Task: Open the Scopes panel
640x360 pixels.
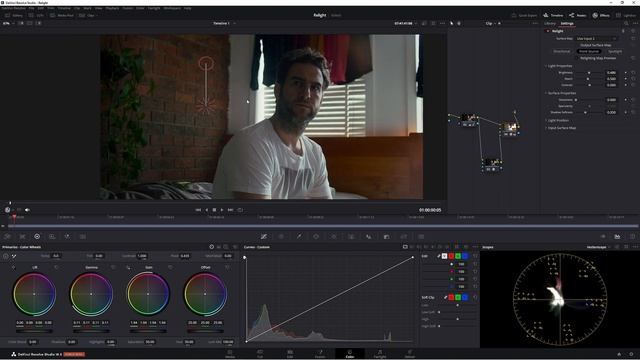Action: (x=617, y=236)
